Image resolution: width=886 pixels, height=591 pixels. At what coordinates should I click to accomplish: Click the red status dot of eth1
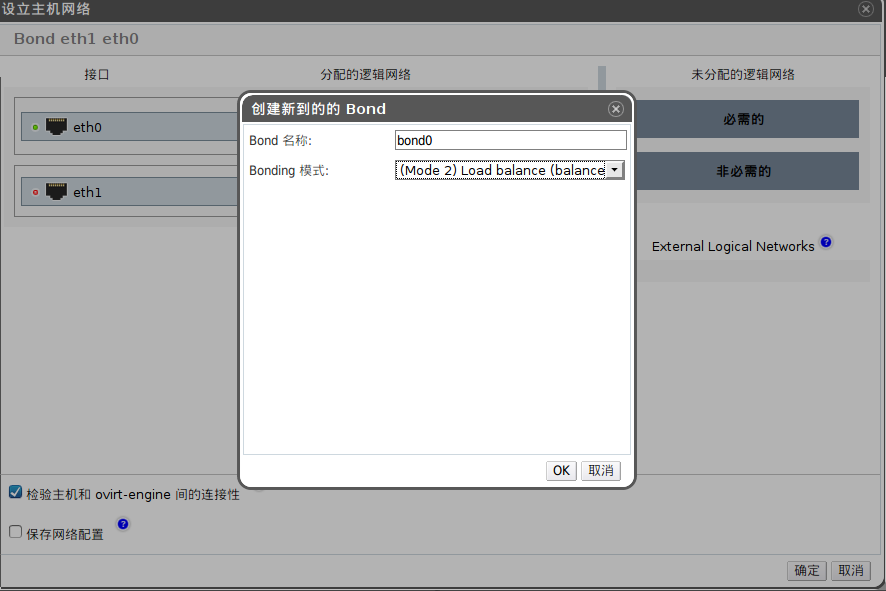36,192
